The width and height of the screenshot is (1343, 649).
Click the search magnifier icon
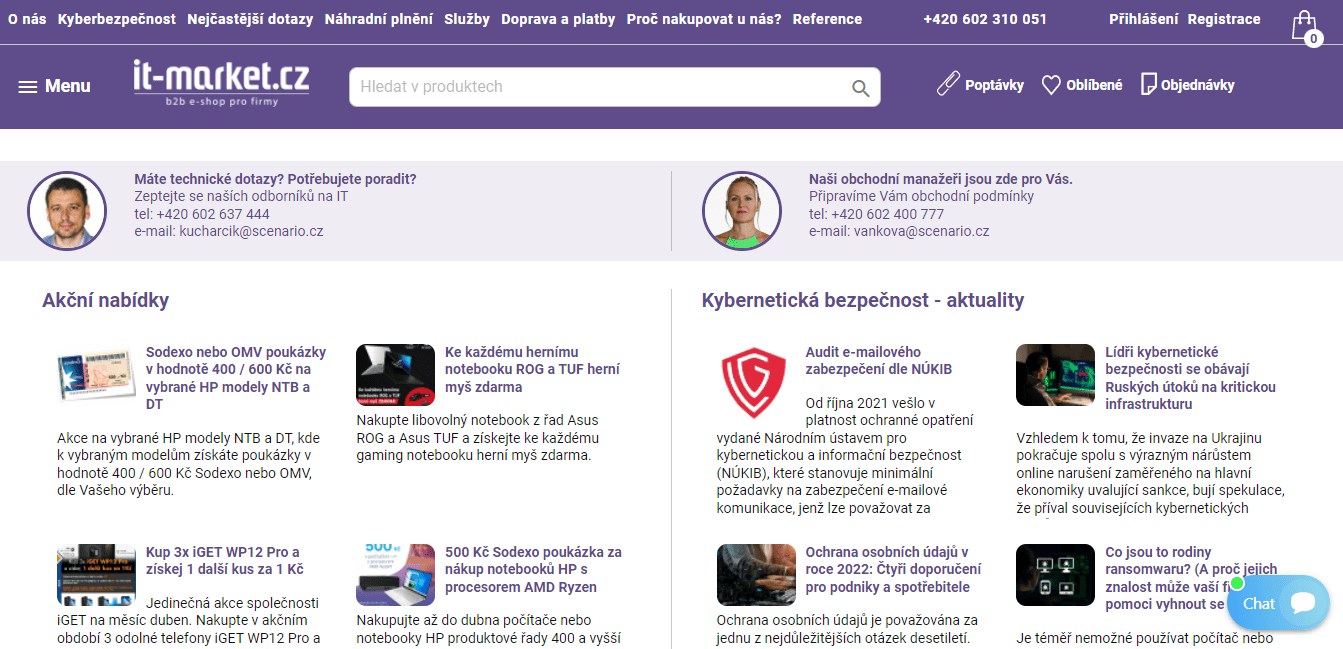point(860,88)
